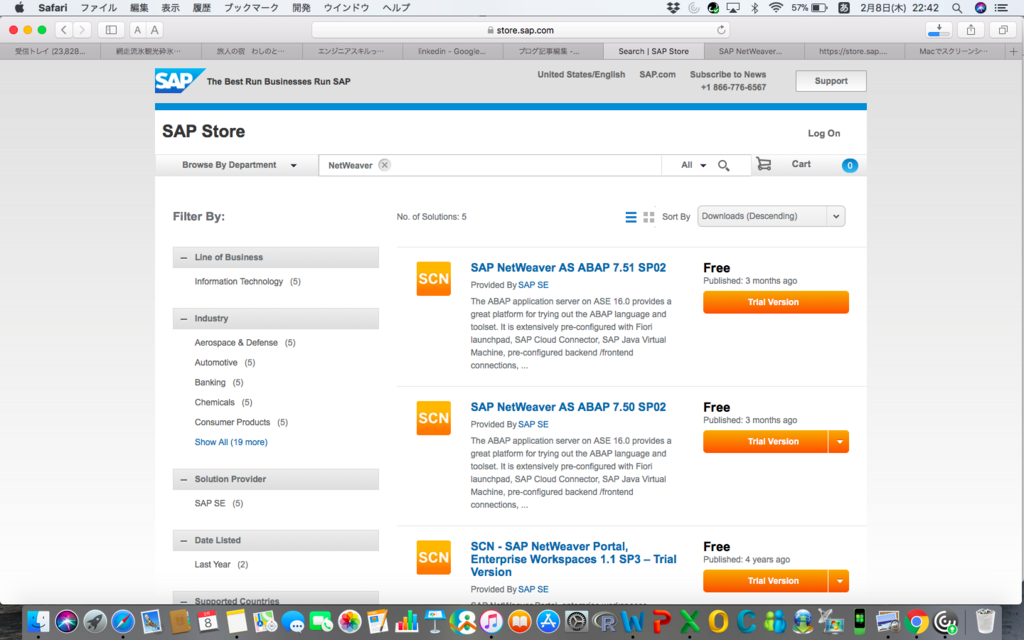
Task: Filter by SAP SE solution provider
Action: click(x=210, y=504)
